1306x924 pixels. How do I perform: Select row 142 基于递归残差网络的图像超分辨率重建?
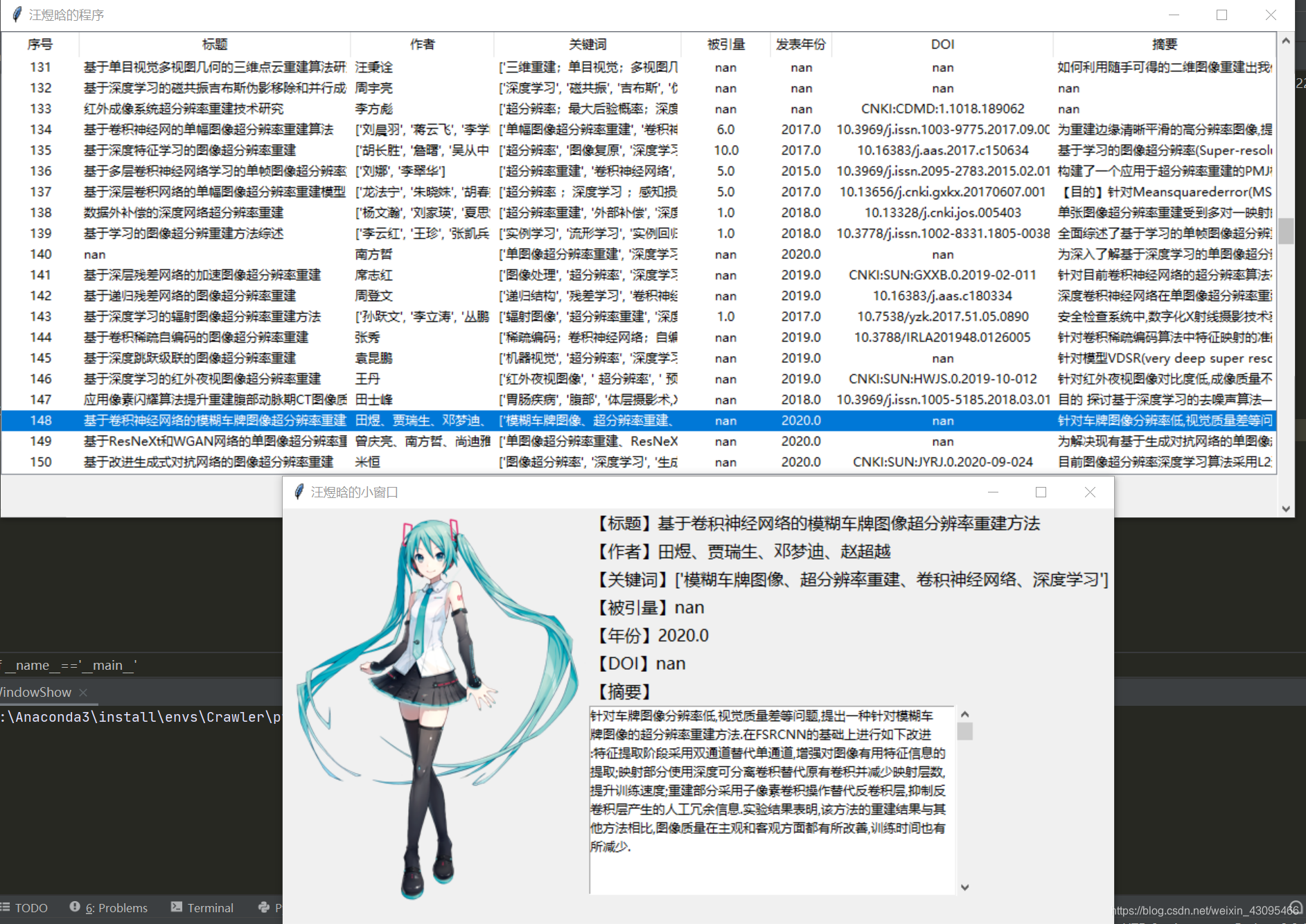point(637,296)
